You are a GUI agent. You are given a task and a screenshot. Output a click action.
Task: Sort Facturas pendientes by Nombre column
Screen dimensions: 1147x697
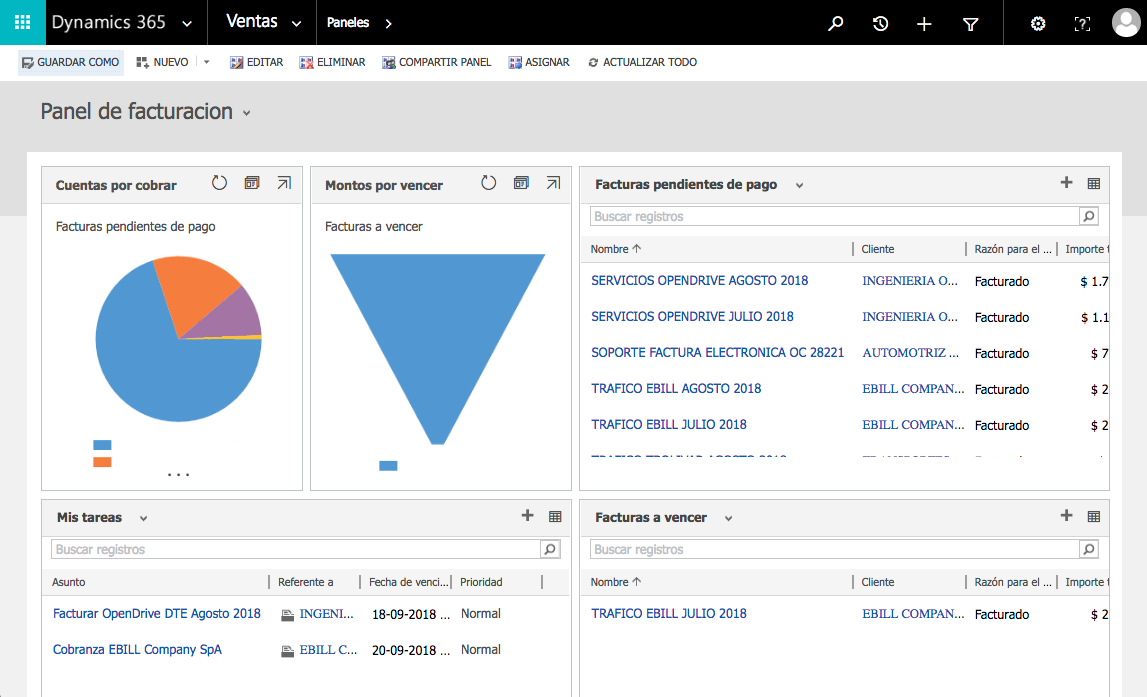[x=616, y=249]
